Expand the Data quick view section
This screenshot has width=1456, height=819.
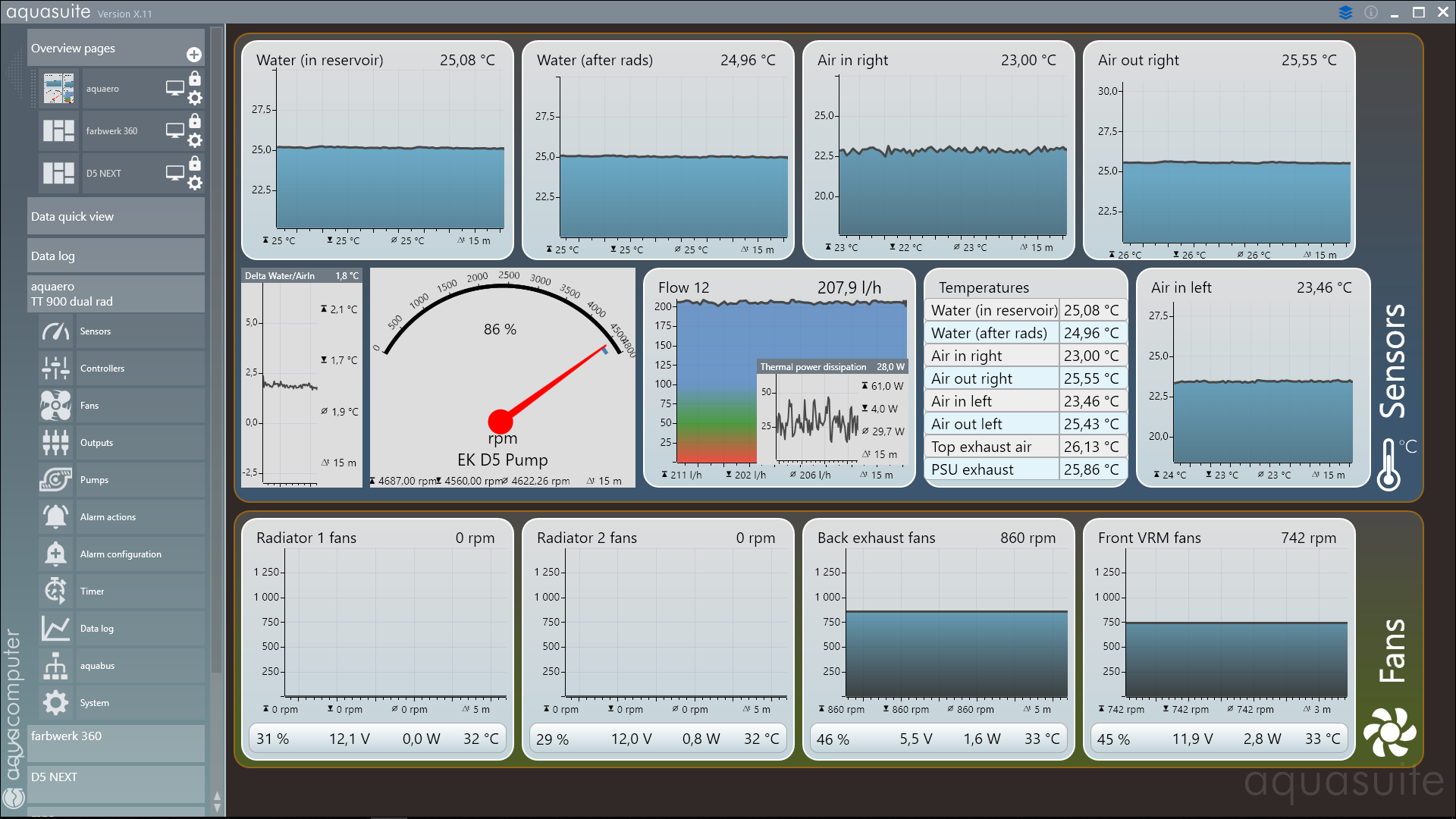coord(116,217)
